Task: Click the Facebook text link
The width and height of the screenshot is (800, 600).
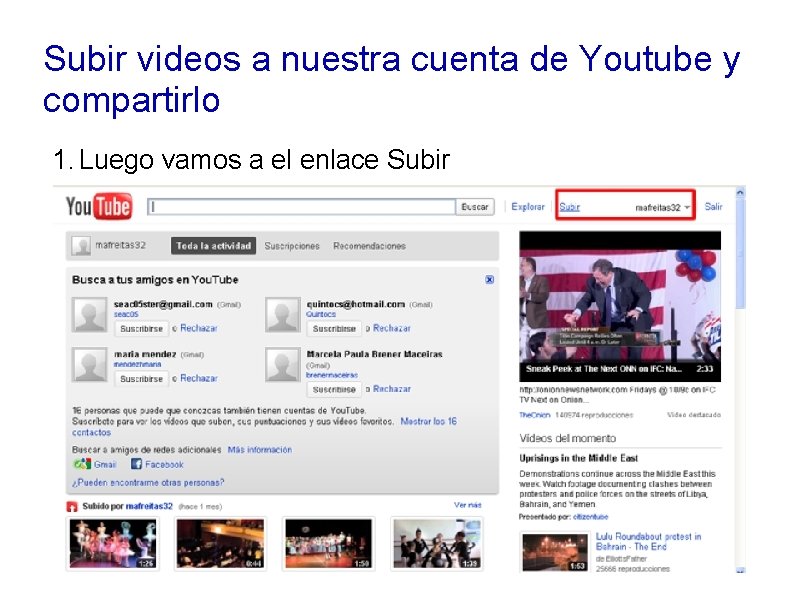Action: coord(164,464)
